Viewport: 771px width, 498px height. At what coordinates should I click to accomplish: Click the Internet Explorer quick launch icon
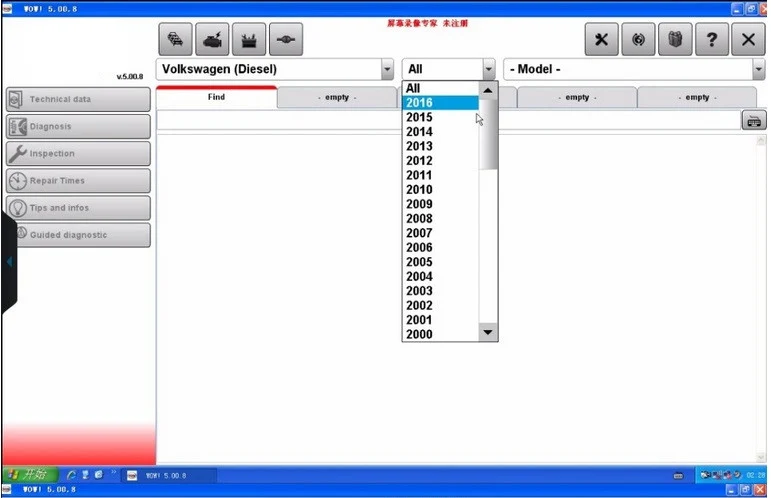tap(71, 475)
